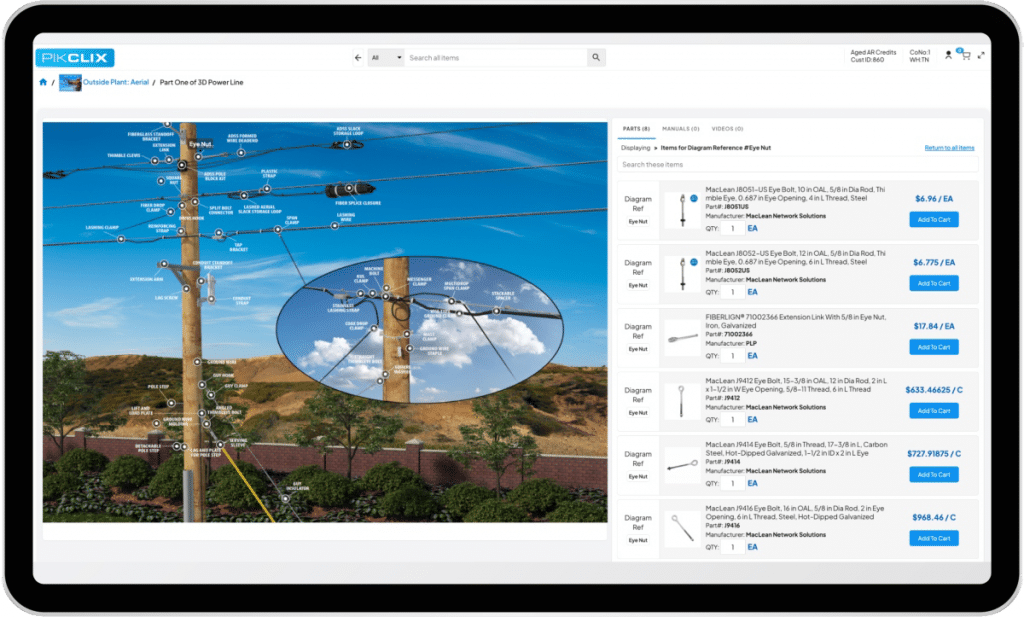Screen dimensions: 1024x617
Task: Click the quantity field for FIBERLIGN 71002366
Action: (x=733, y=355)
